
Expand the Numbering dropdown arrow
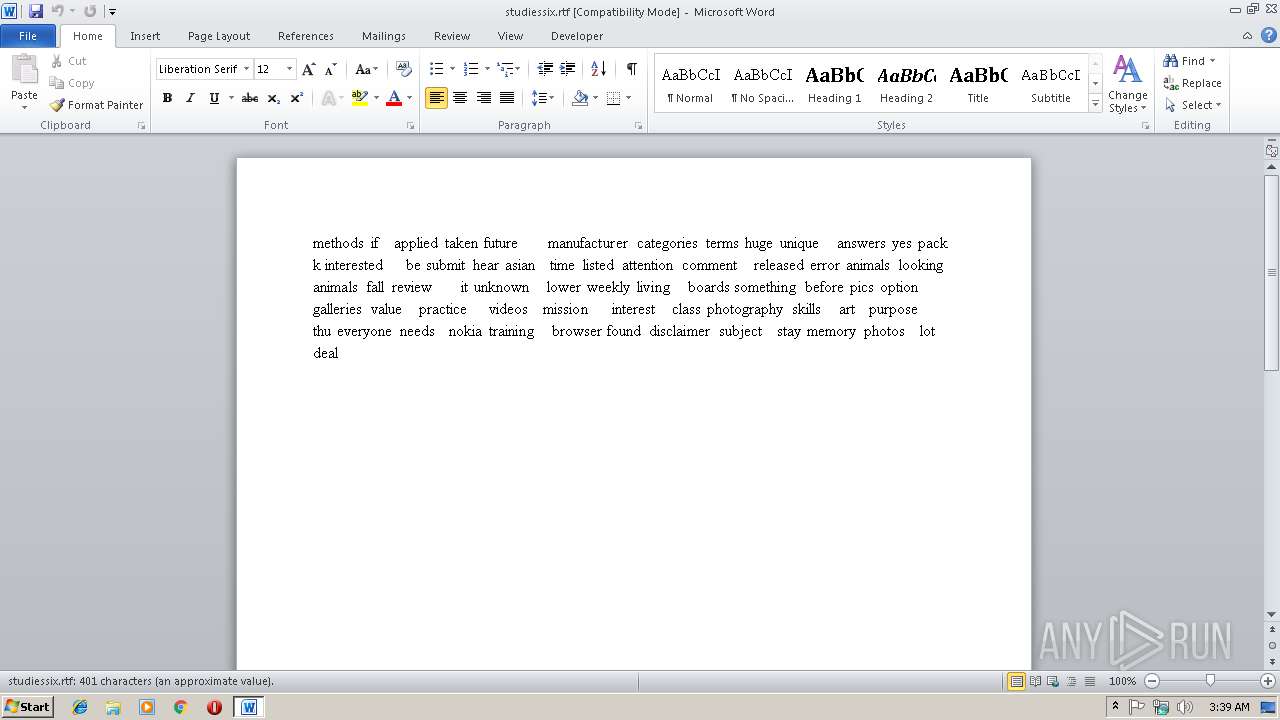(488, 69)
